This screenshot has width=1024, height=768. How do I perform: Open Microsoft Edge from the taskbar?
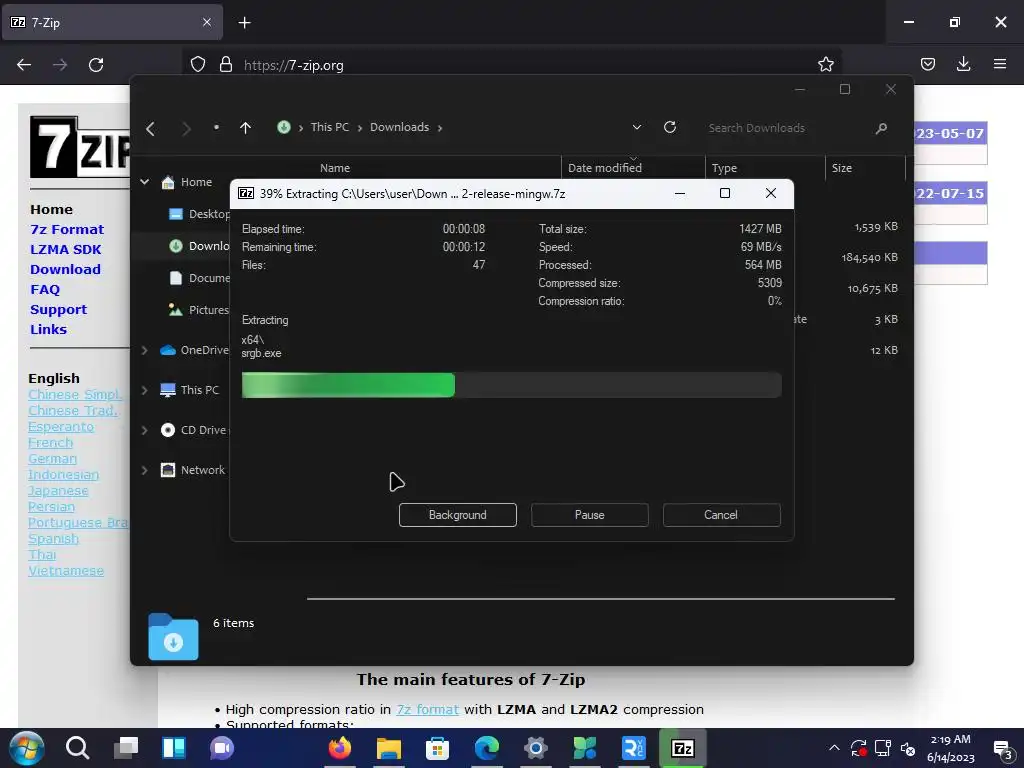(x=487, y=748)
